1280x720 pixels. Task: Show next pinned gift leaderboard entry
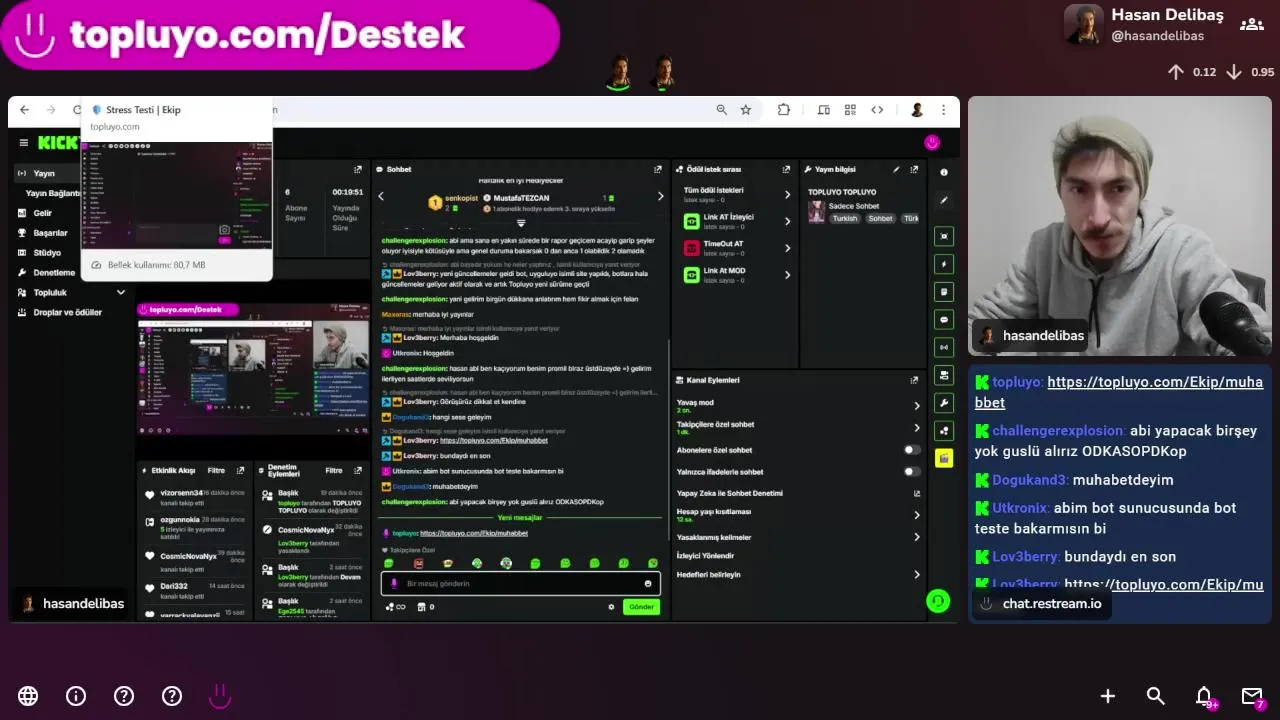[x=660, y=197]
